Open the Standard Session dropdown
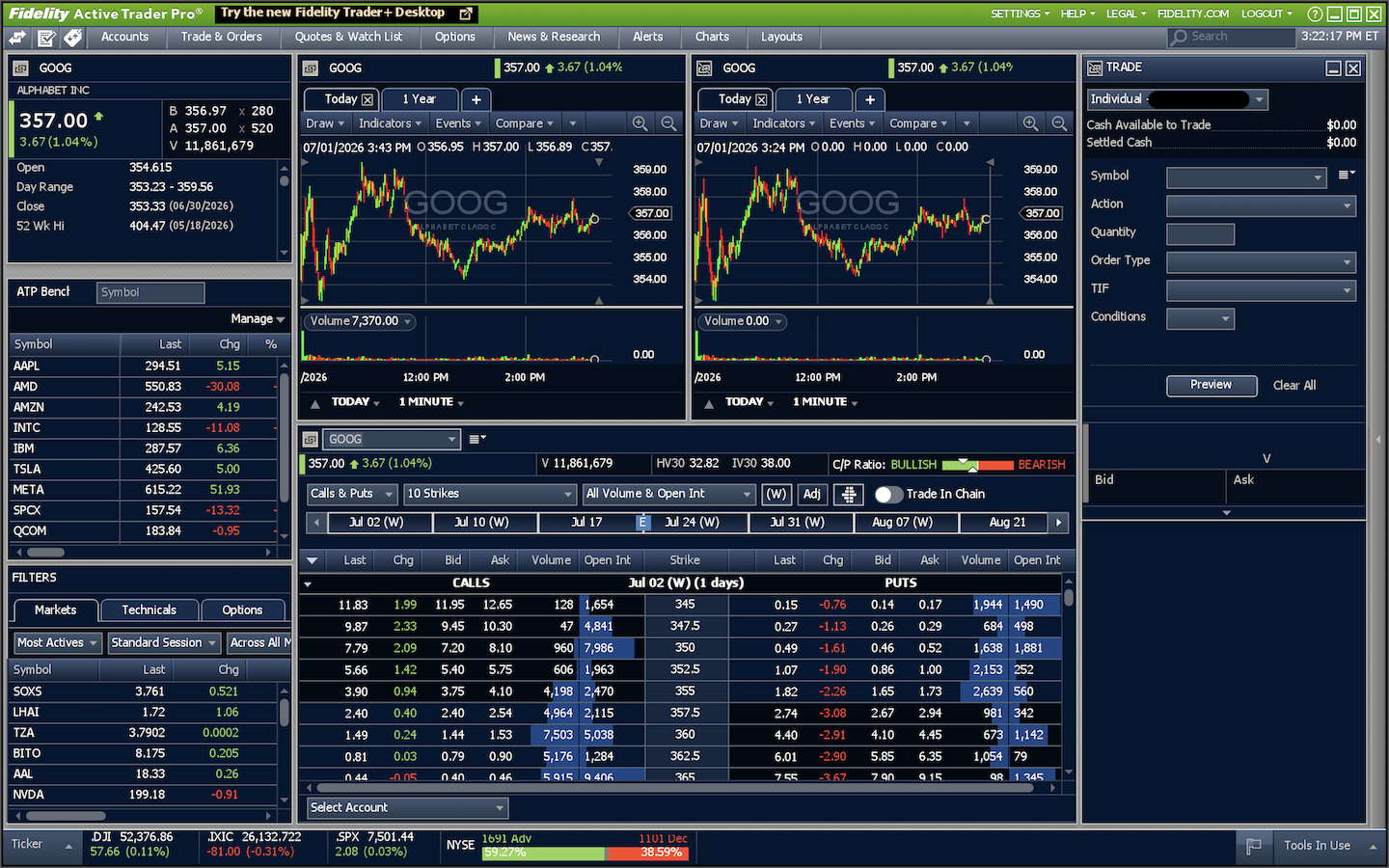Image resolution: width=1389 pixels, height=868 pixels. coord(163,643)
